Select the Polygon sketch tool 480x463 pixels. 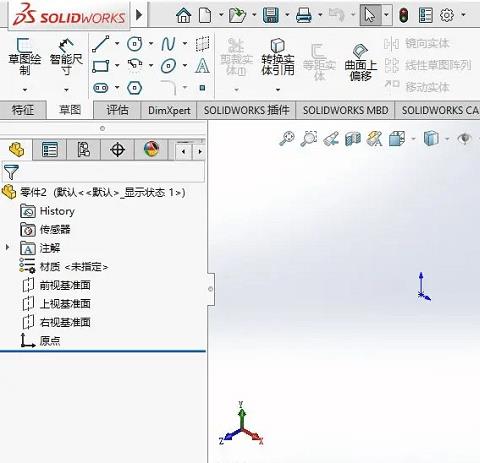coord(135,88)
